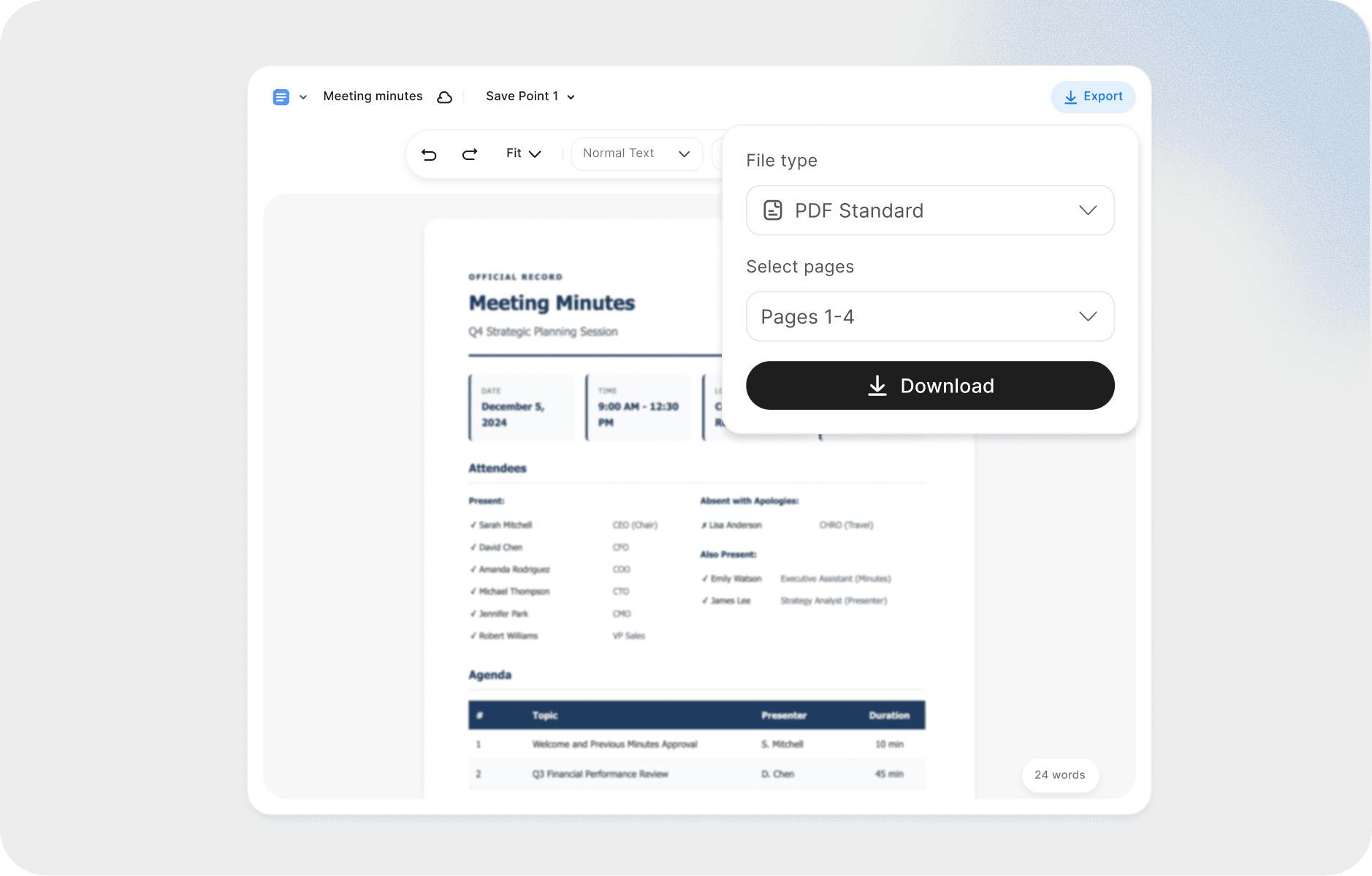Open the Save Point 1 menu

point(530,96)
